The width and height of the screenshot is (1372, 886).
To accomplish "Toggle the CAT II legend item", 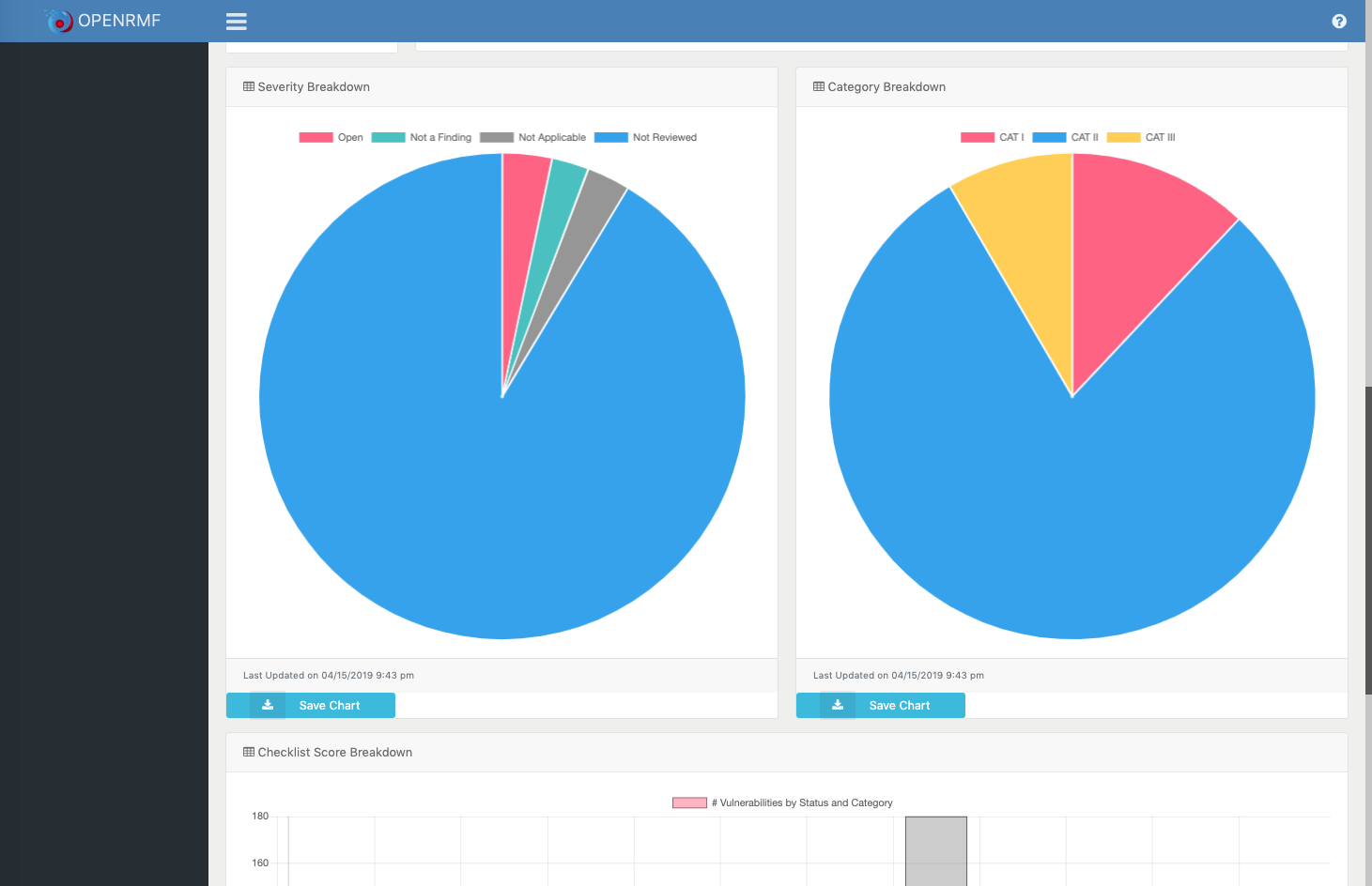I will coord(1066,137).
